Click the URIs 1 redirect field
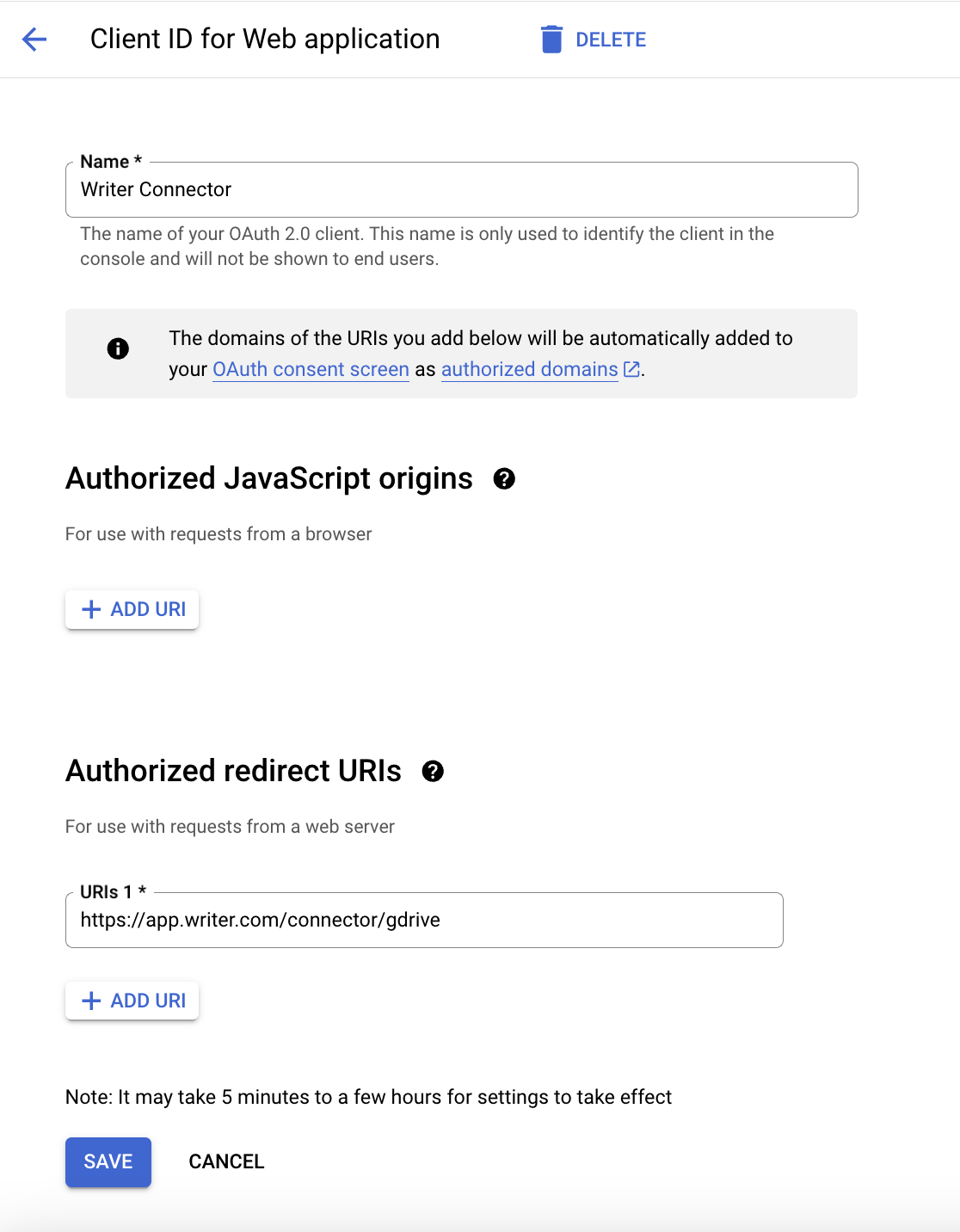Viewport: 960px width, 1232px height. (424, 920)
